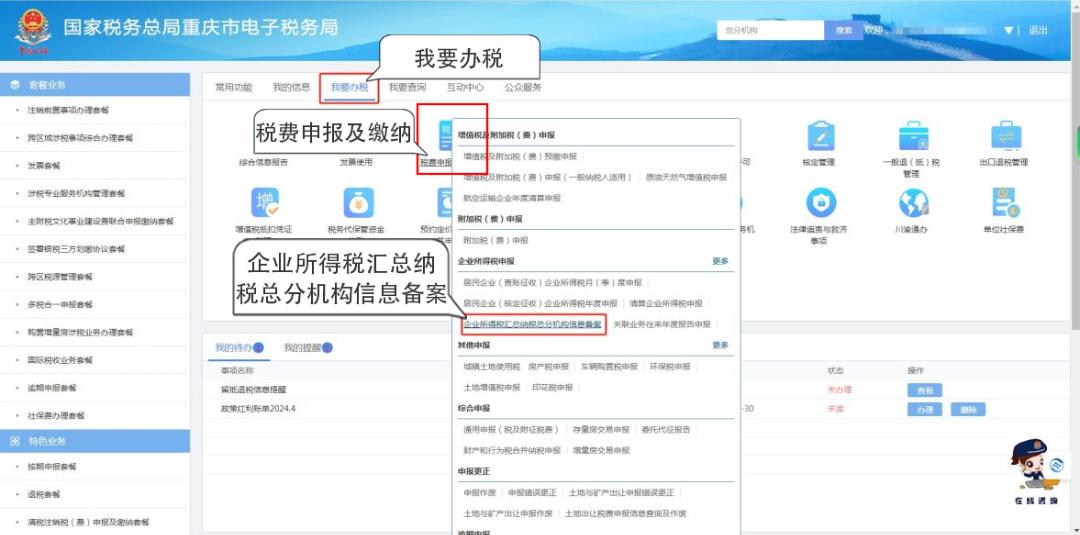Collapse the 套餐业务 sidebar section
The width and height of the screenshot is (1080, 535).
(x=95, y=85)
